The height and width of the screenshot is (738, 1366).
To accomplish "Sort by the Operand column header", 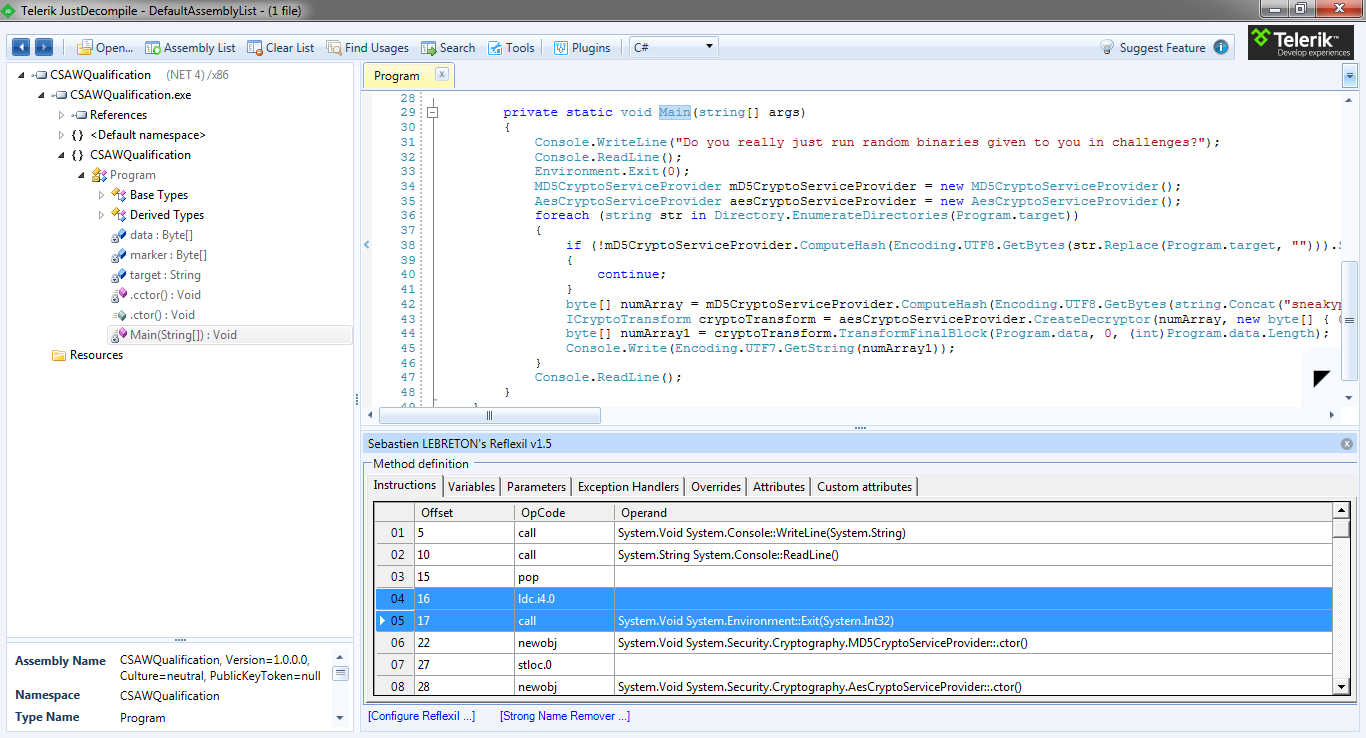I will (x=973, y=512).
